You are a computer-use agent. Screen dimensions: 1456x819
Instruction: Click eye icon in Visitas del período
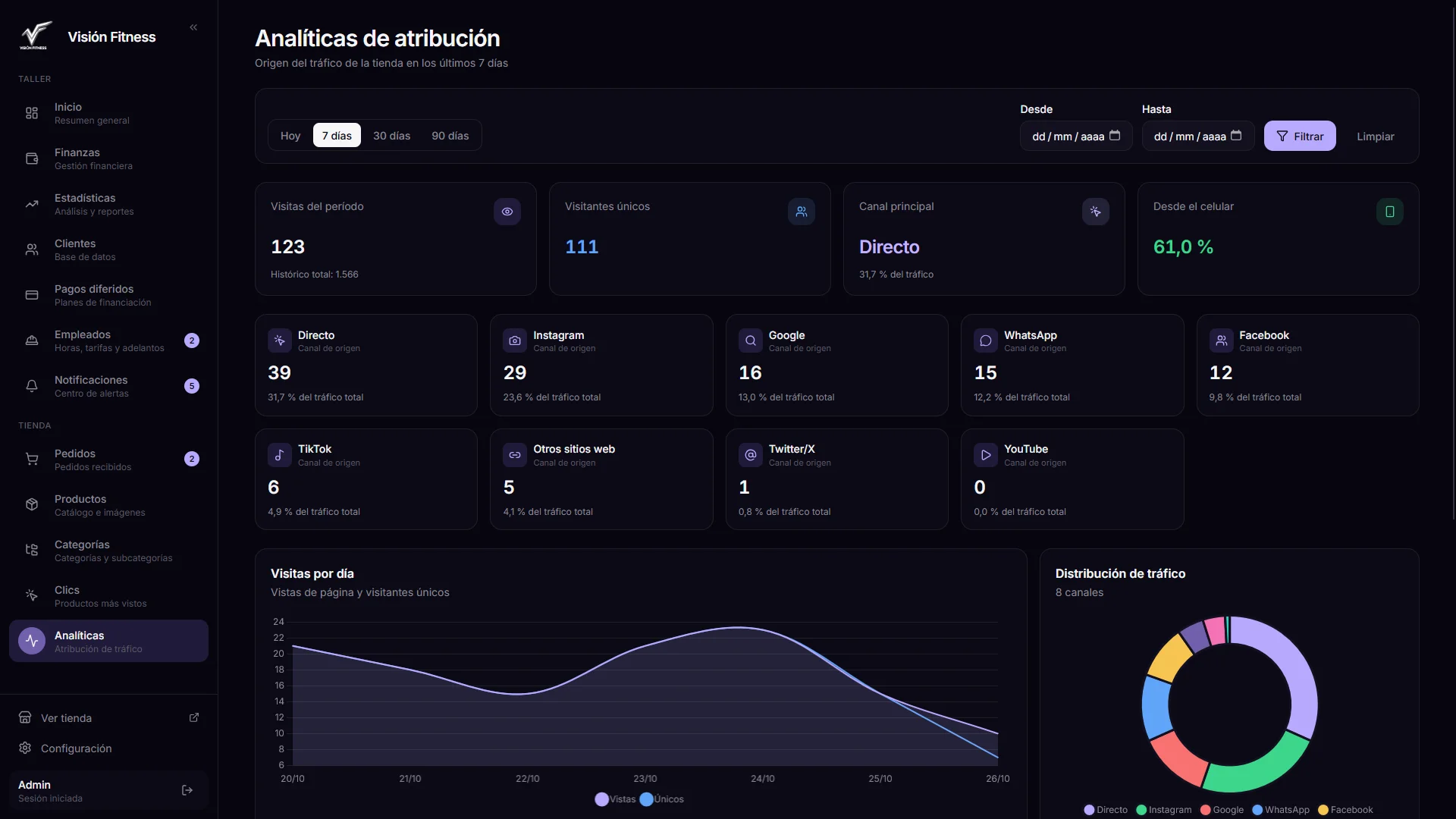(507, 212)
